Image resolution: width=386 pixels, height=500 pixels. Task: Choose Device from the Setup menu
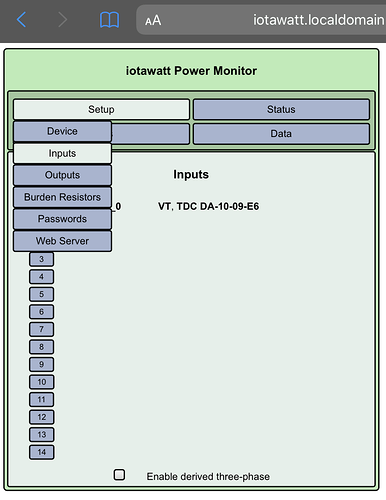(x=62, y=131)
